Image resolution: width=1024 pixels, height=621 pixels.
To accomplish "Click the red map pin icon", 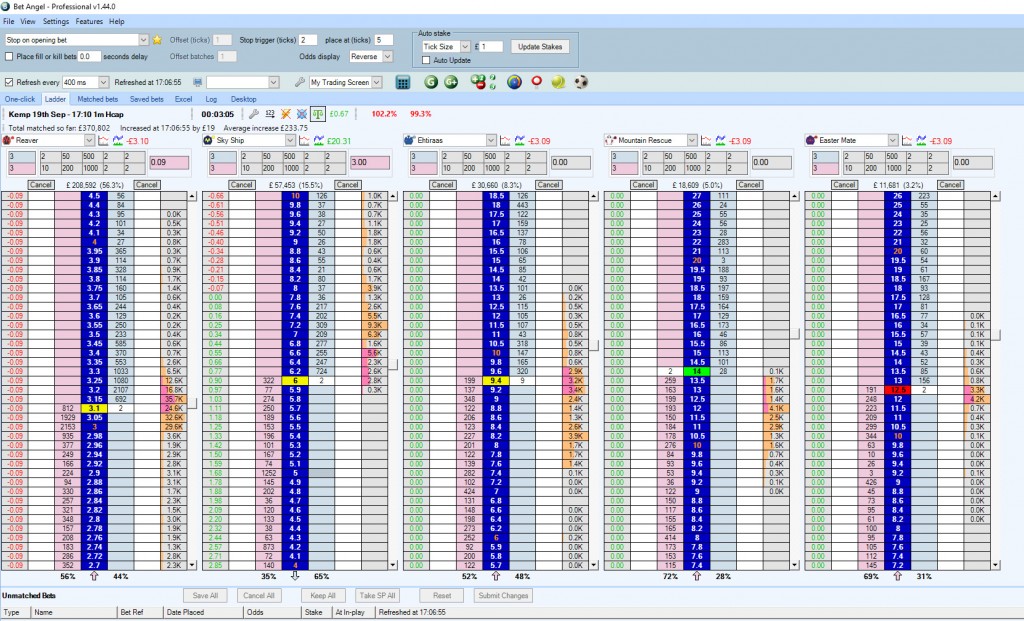I will (x=536, y=82).
